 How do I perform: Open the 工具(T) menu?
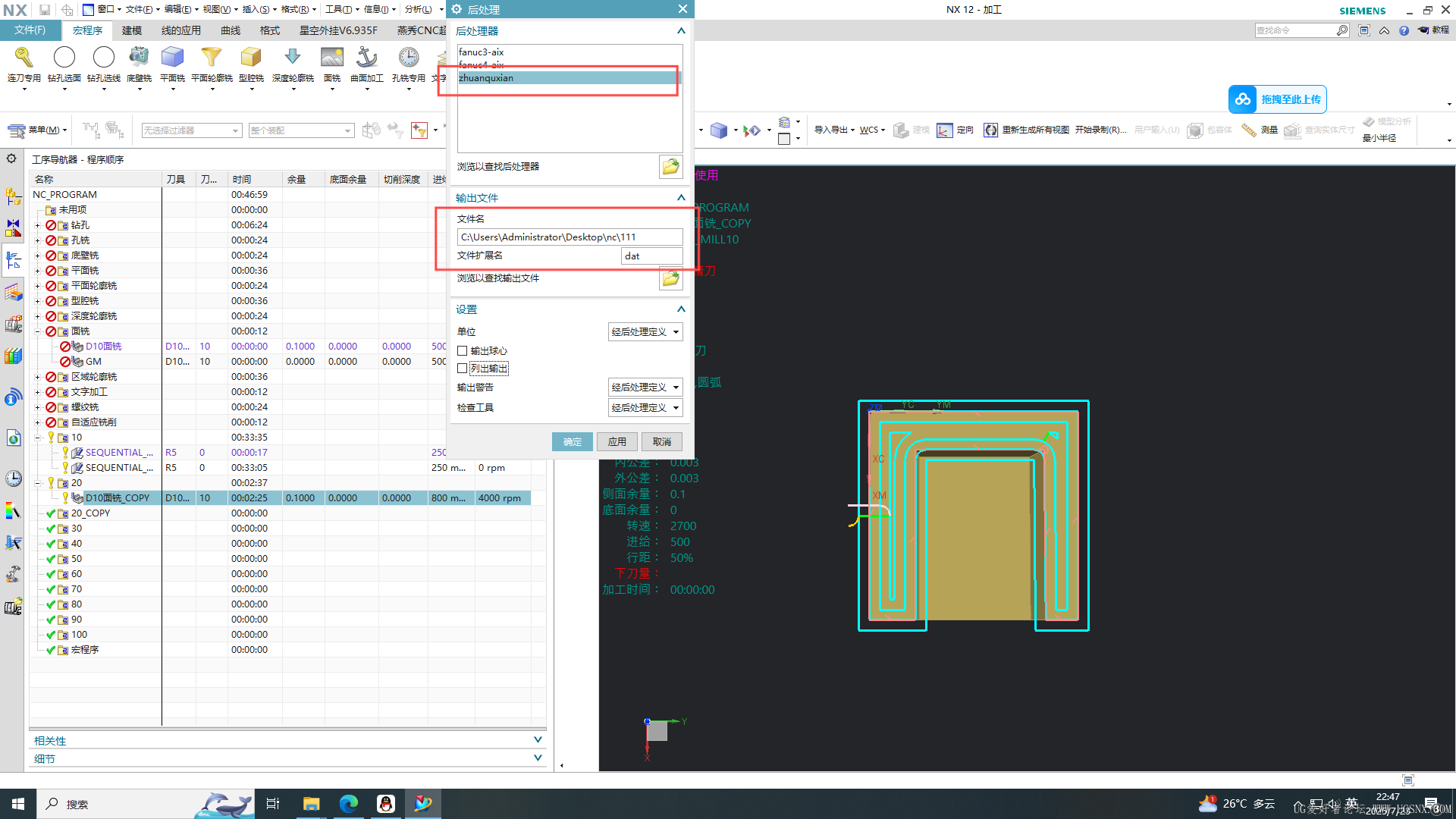click(x=341, y=9)
